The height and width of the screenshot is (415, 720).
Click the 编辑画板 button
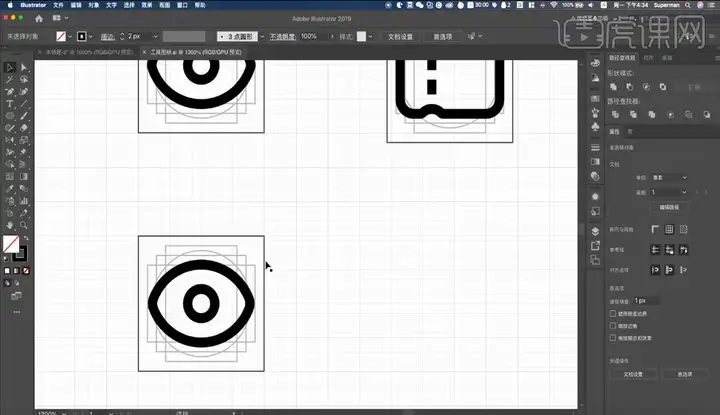tap(669, 207)
